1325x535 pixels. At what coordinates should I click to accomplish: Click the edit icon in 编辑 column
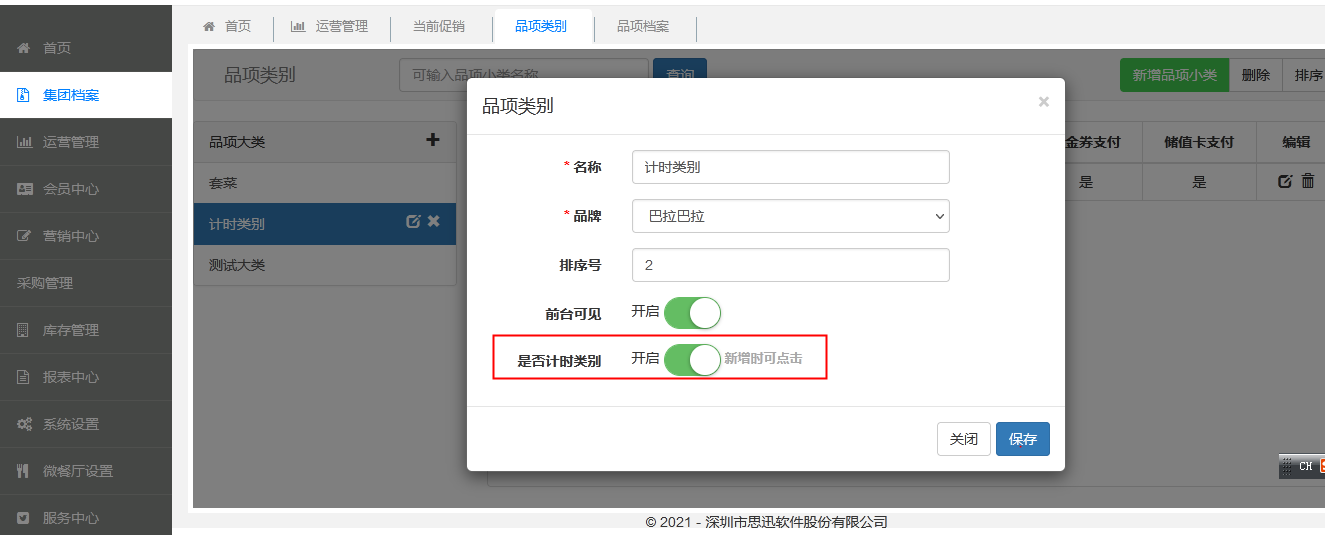1285,181
